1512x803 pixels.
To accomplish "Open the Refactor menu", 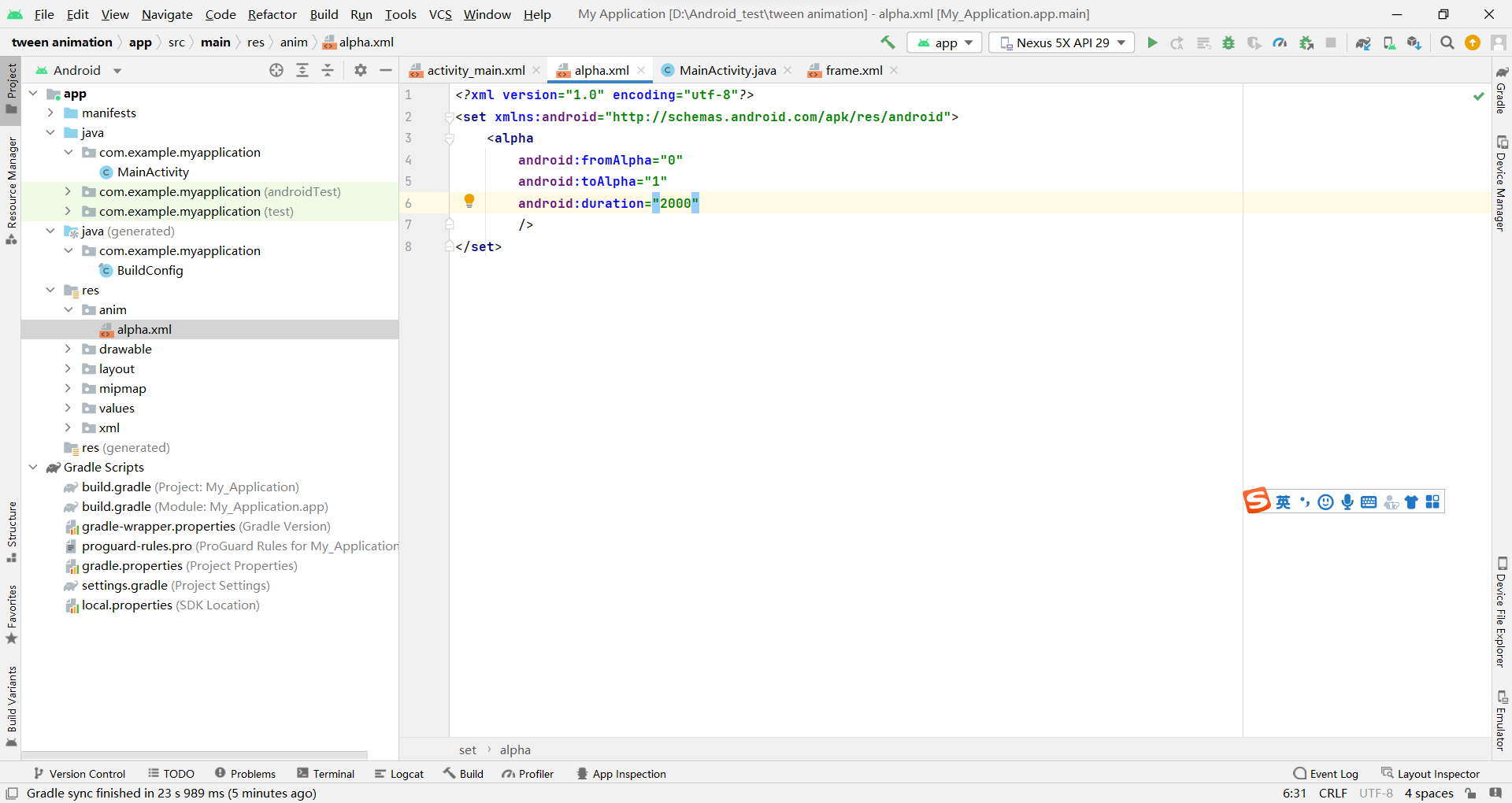I will [272, 14].
